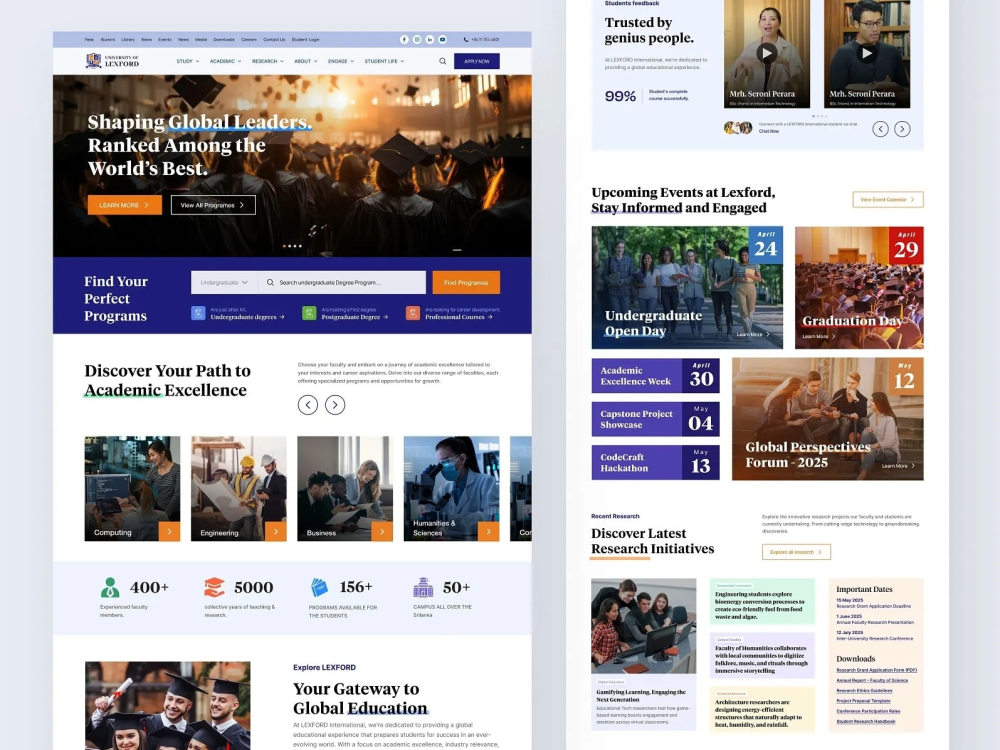
Task: Play the right Mrh. Seroni Perara video
Action: [x=867, y=53]
